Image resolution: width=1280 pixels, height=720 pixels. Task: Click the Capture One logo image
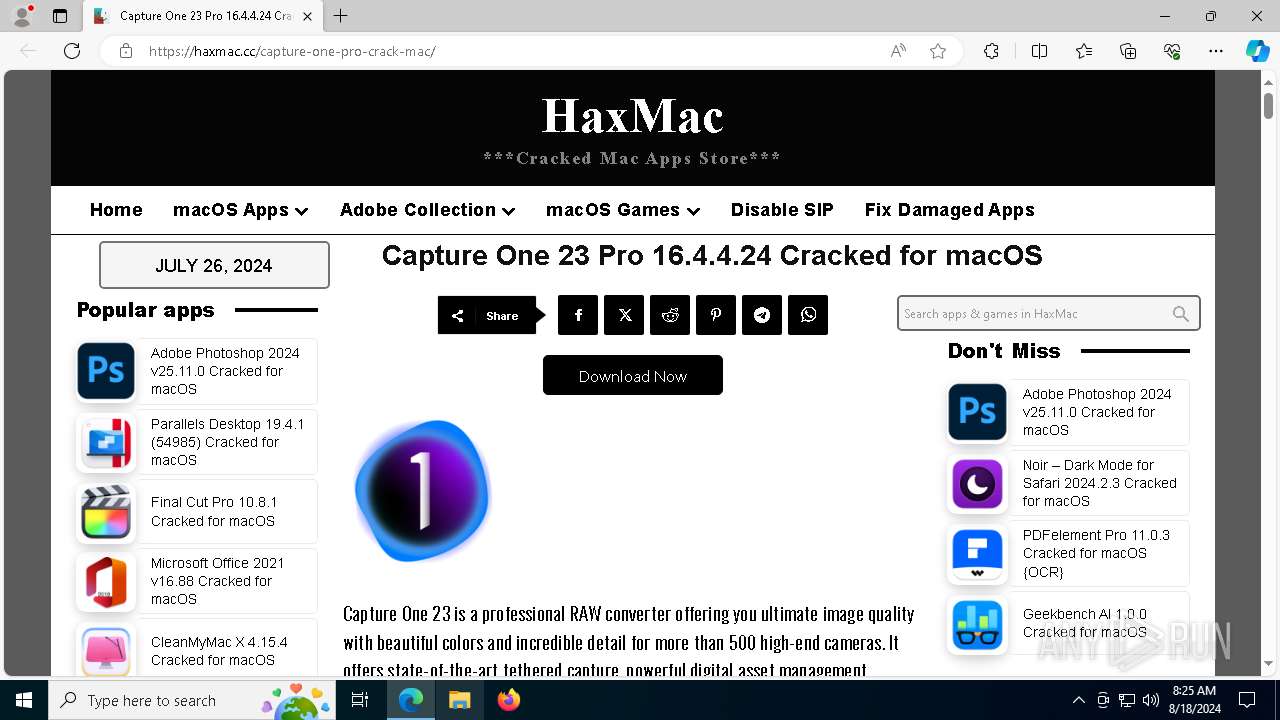tap(422, 490)
